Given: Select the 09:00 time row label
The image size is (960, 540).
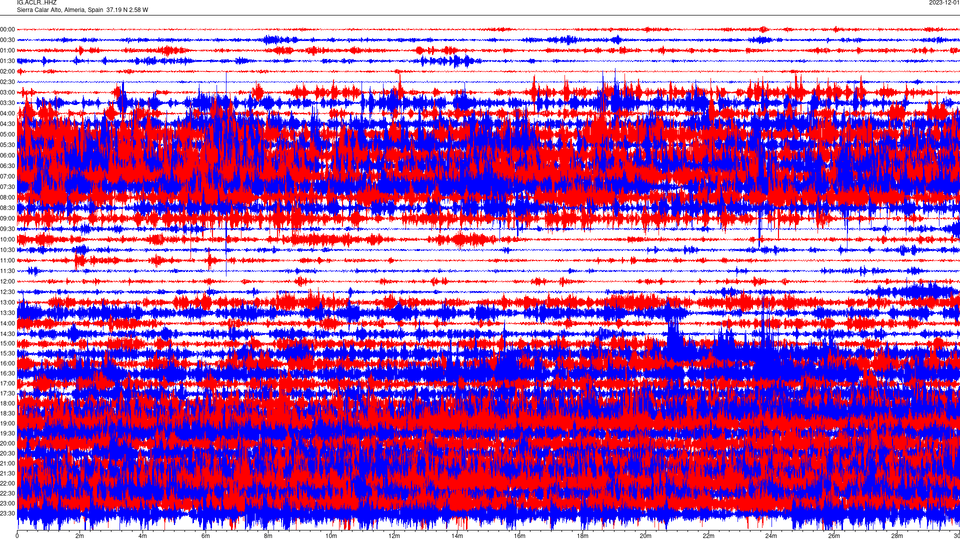Looking at the screenshot, I should pyautogui.click(x=7, y=219).
